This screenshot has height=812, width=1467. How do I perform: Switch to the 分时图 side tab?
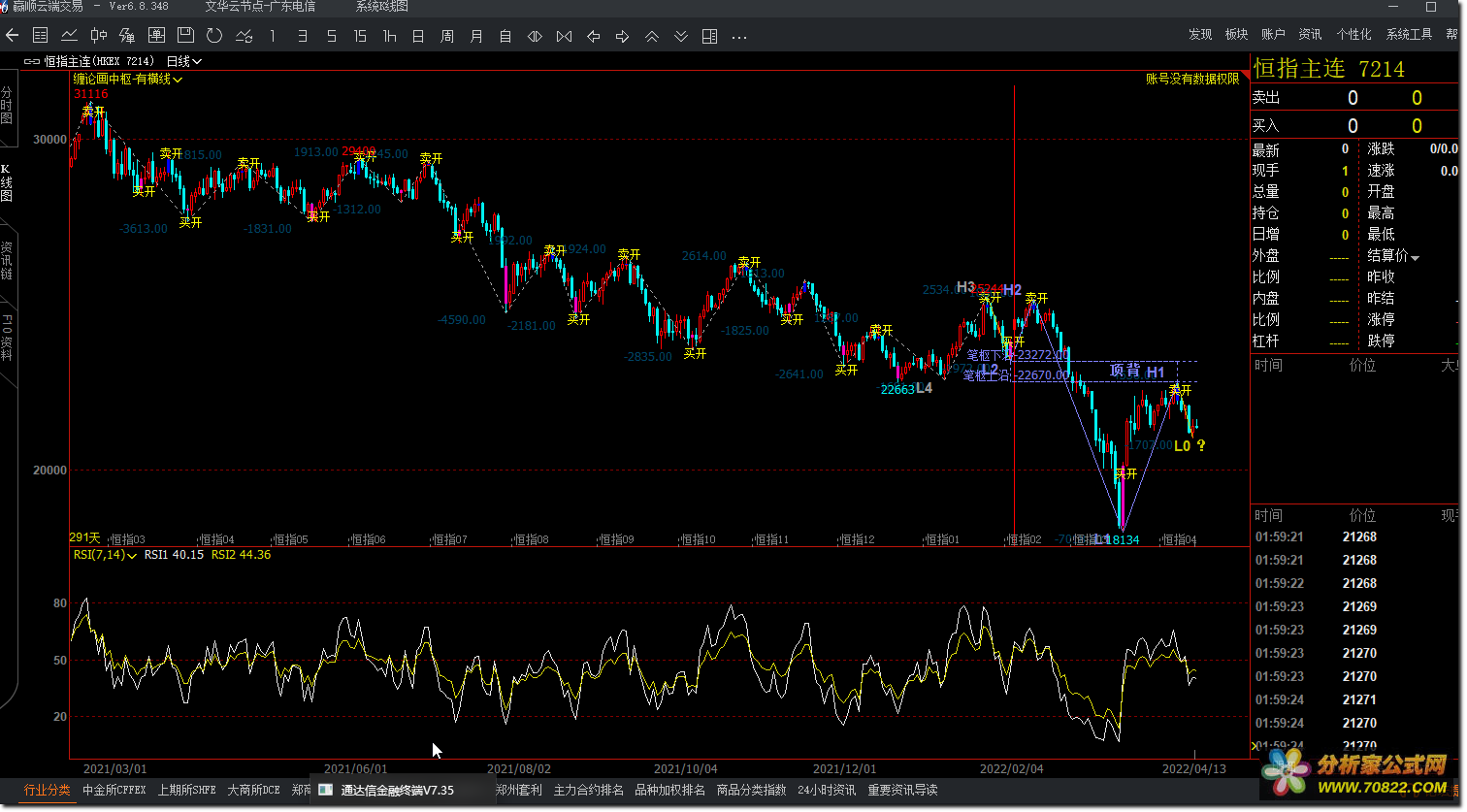pyautogui.click(x=7, y=106)
